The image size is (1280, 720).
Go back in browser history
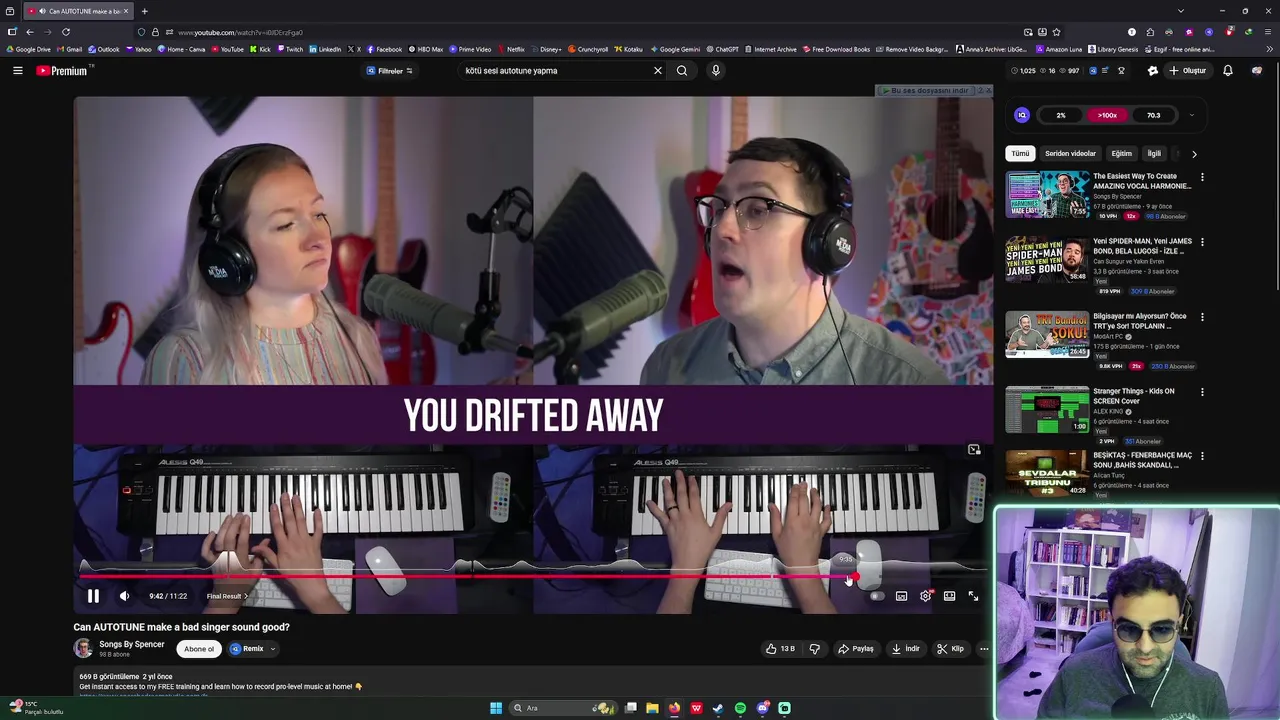(29, 32)
